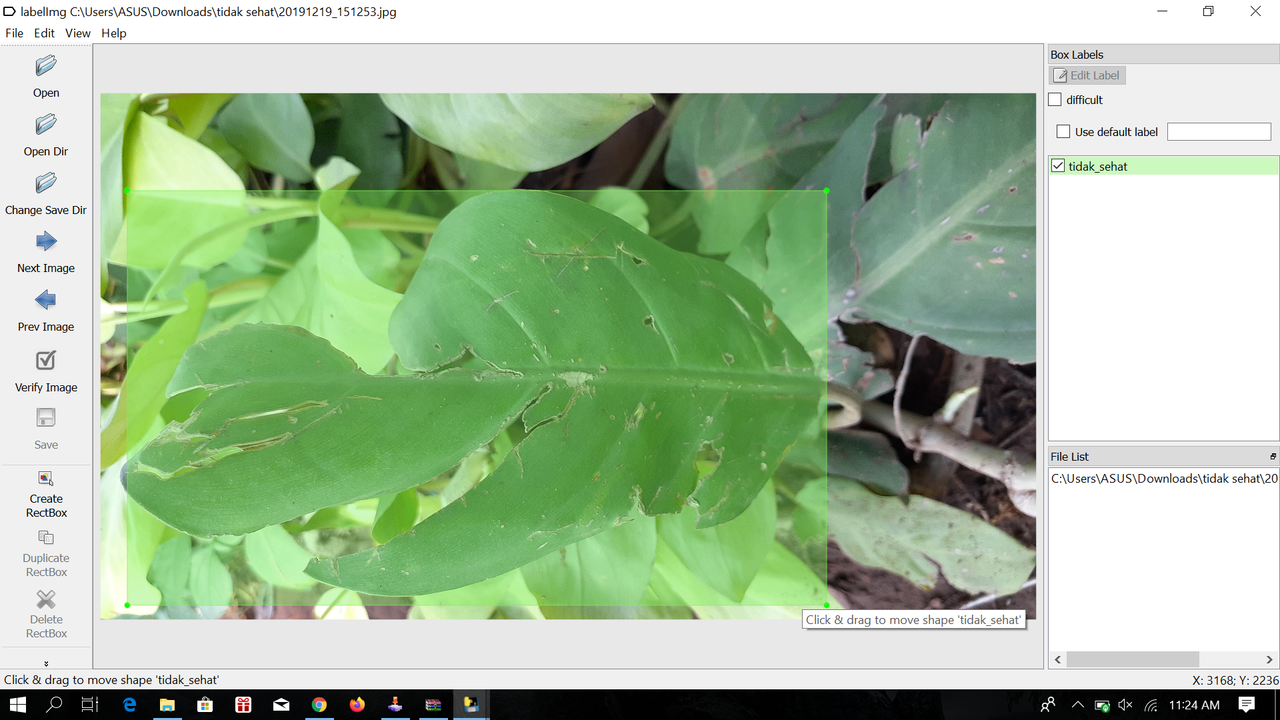Open Microsoft Store from taskbar
The image size is (1280, 720).
[205, 705]
